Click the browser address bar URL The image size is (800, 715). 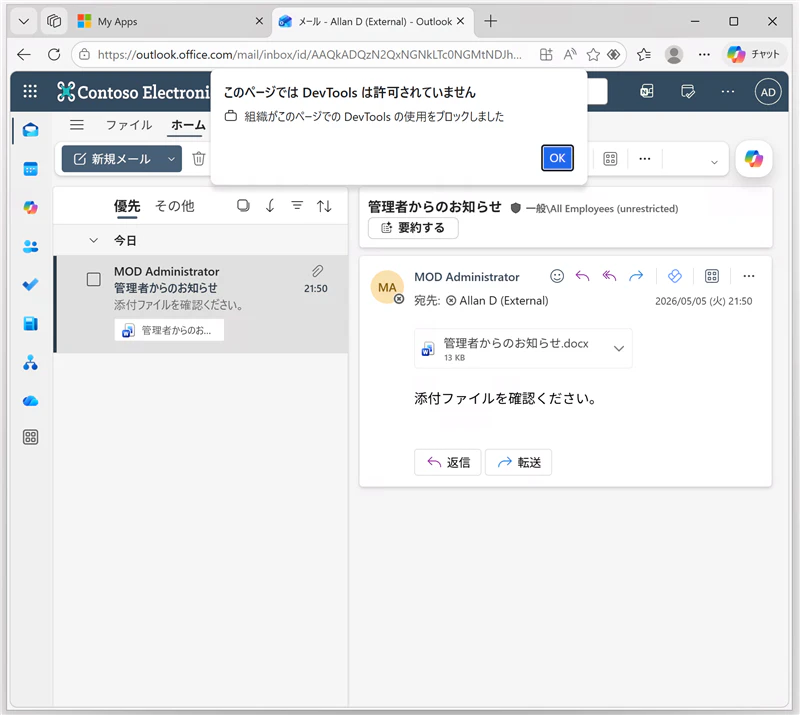click(310, 54)
